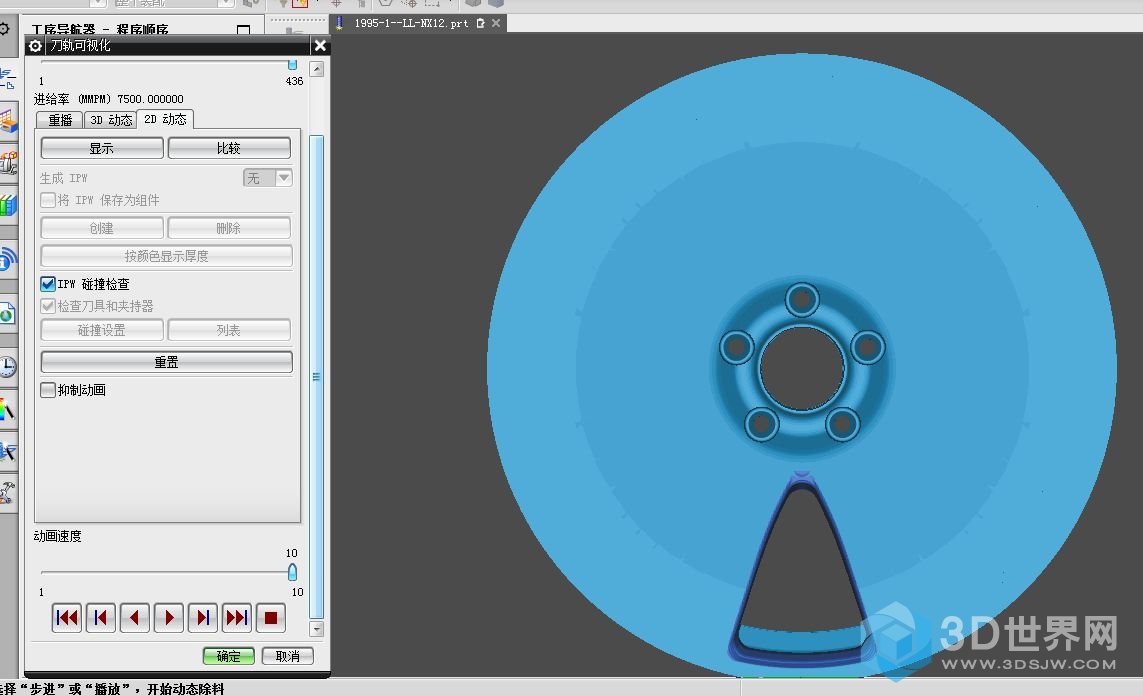Viewport: 1143px width, 696px height.
Task: Select the 2D 动态 tab
Action: (165, 119)
